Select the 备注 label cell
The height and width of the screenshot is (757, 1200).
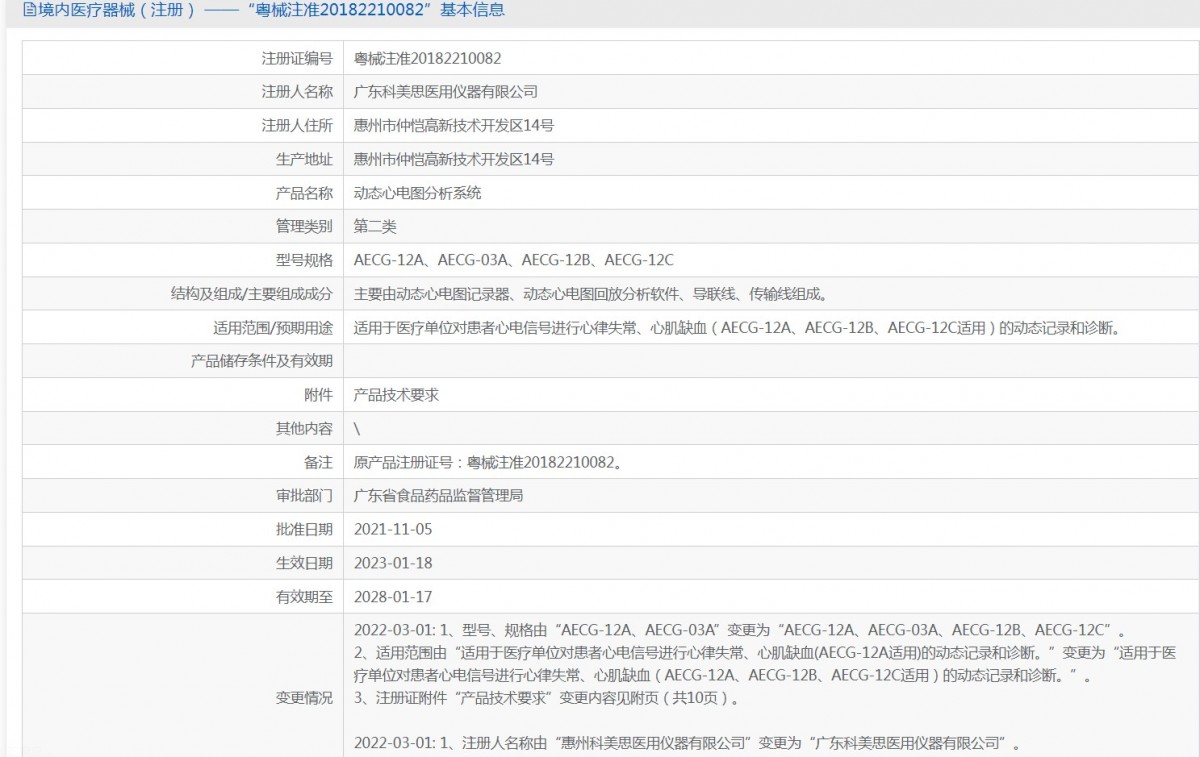(182, 462)
